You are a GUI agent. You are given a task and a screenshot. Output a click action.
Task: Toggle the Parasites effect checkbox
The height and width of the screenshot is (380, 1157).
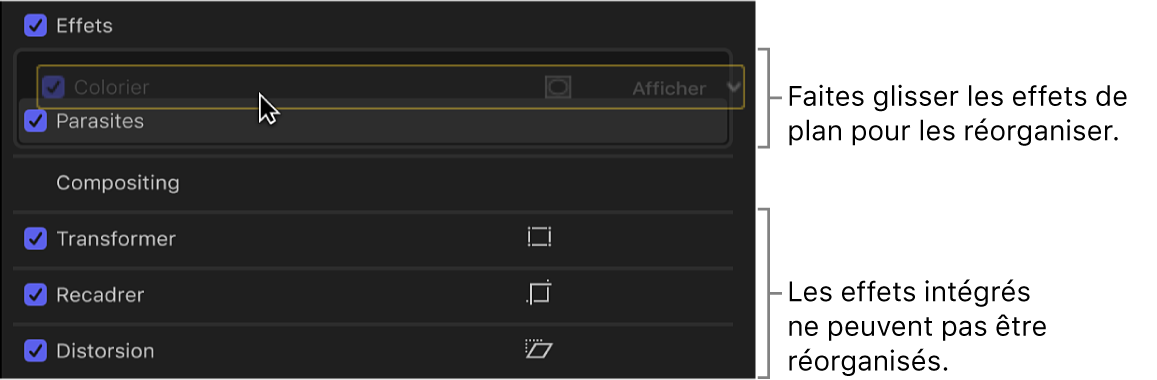point(35,121)
